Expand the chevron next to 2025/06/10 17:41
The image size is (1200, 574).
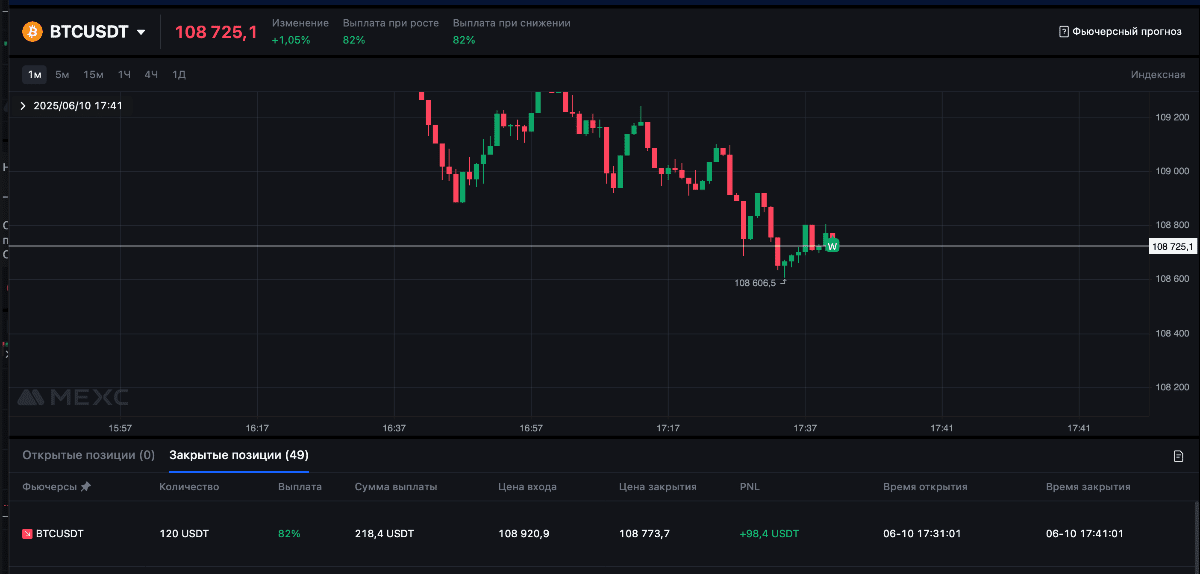click(23, 105)
